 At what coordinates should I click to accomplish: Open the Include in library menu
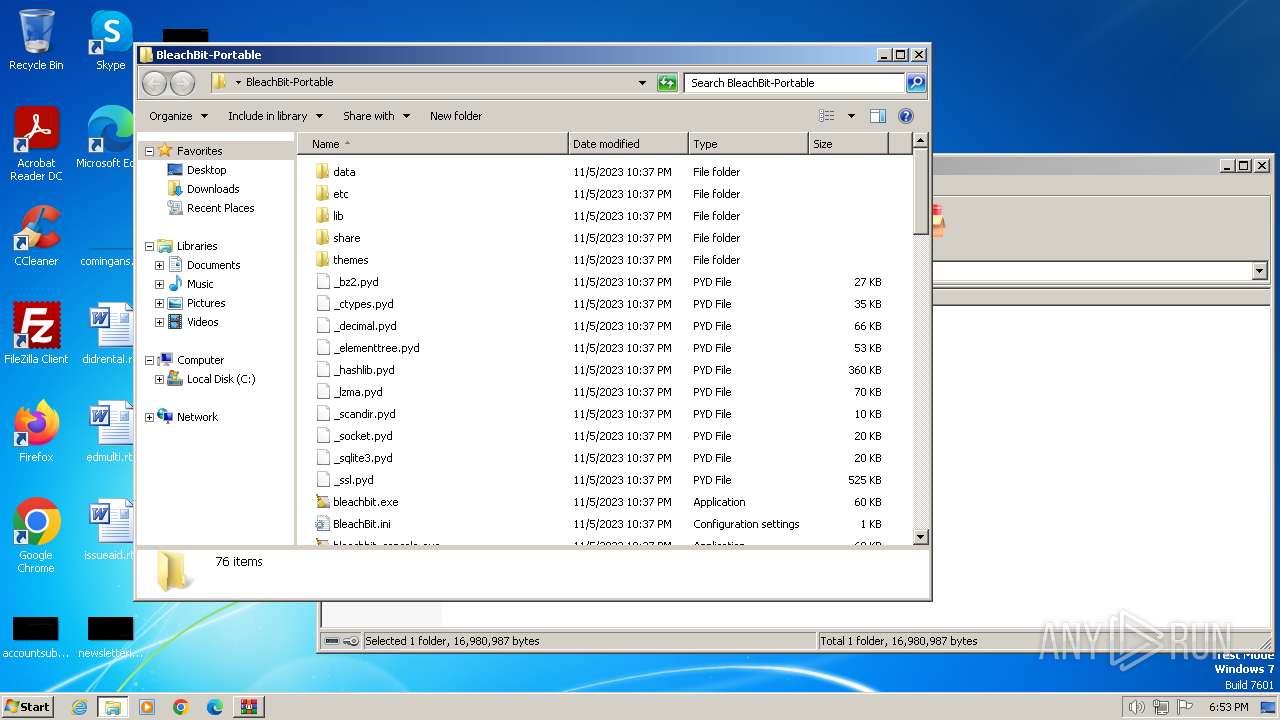275,116
